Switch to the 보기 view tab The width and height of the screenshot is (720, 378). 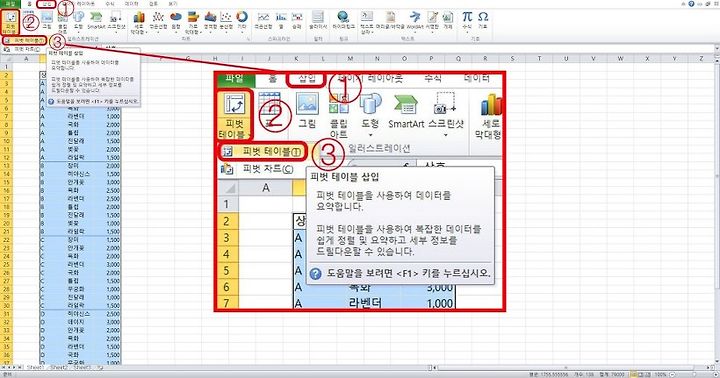[173, 4]
